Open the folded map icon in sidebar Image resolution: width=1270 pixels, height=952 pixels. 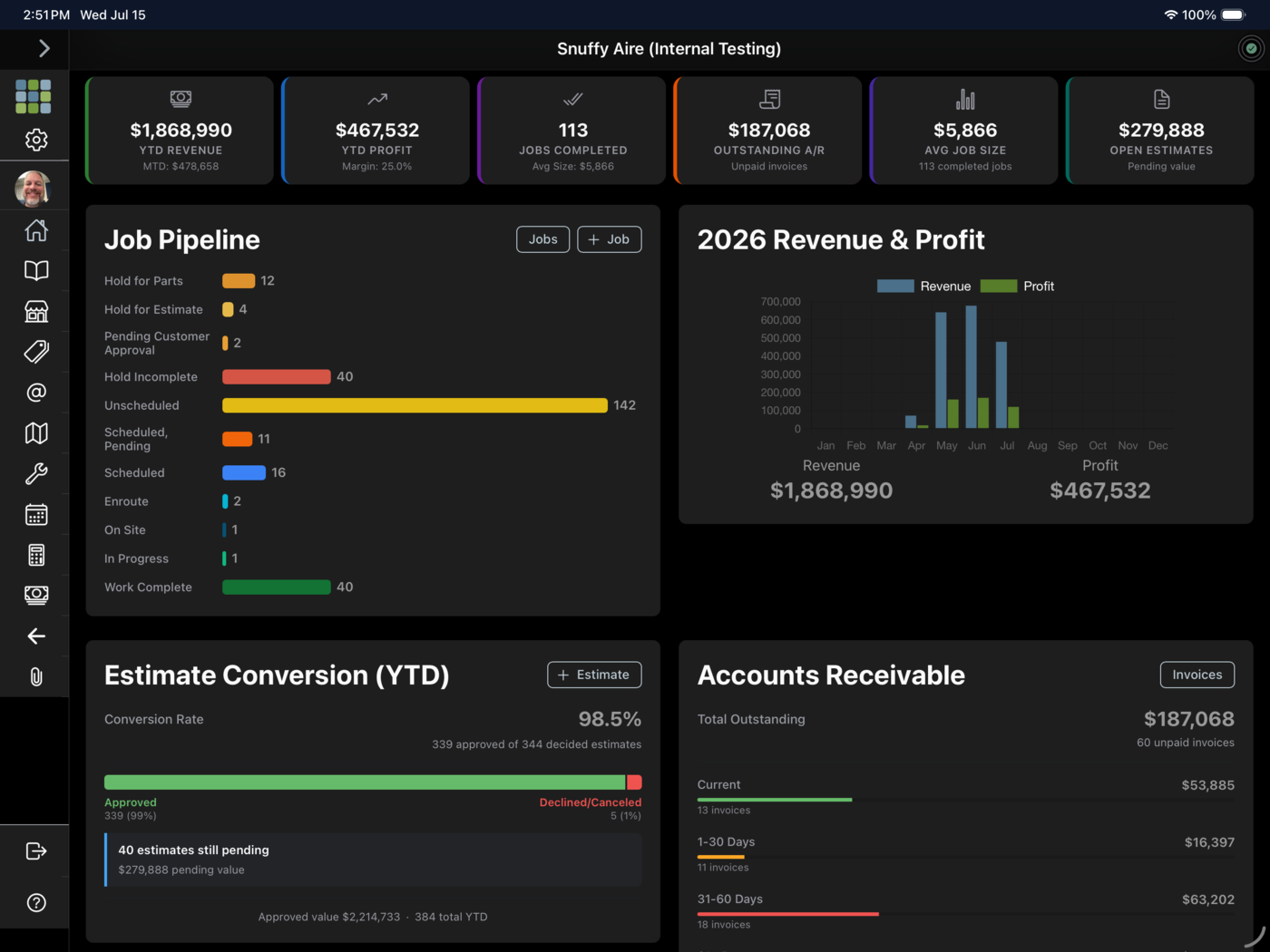[36, 433]
